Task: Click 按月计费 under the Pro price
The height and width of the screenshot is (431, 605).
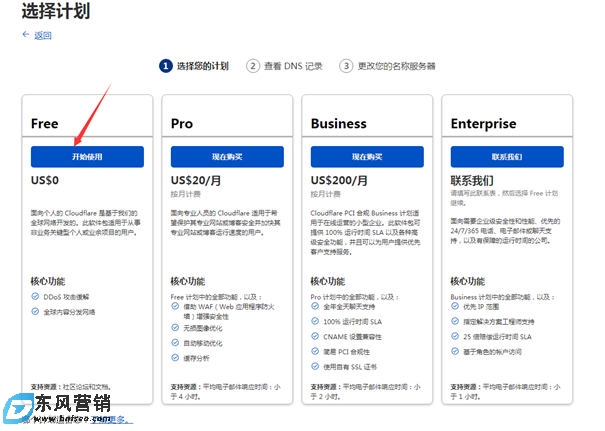Action: [x=186, y=194]
